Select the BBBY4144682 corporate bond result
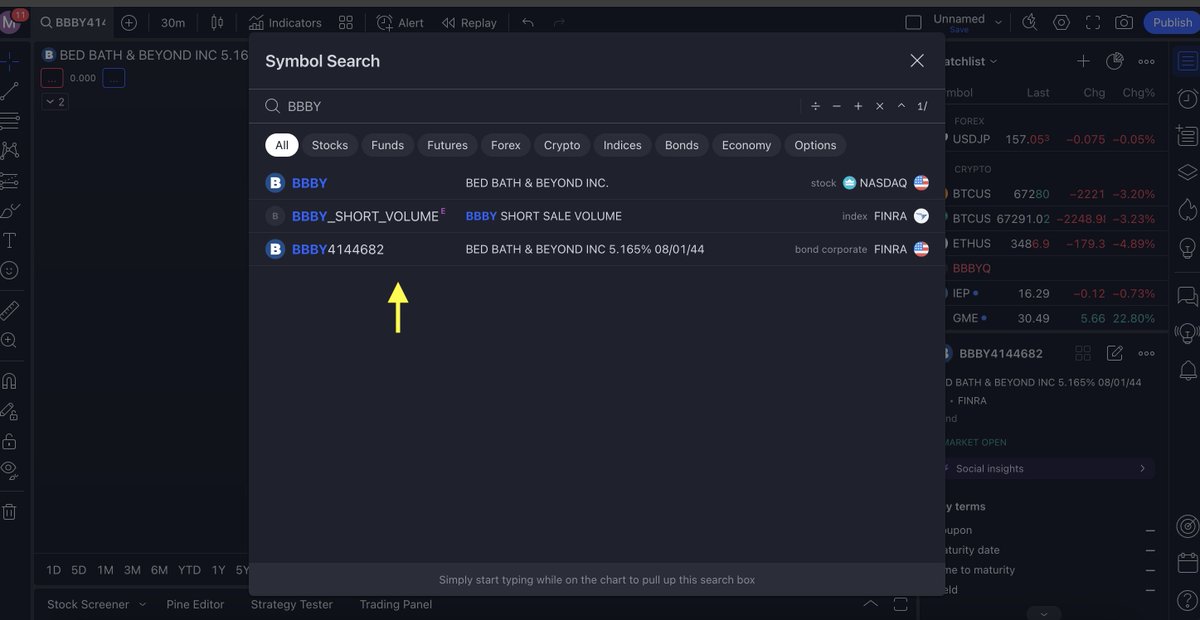 (x=597, y=249)
